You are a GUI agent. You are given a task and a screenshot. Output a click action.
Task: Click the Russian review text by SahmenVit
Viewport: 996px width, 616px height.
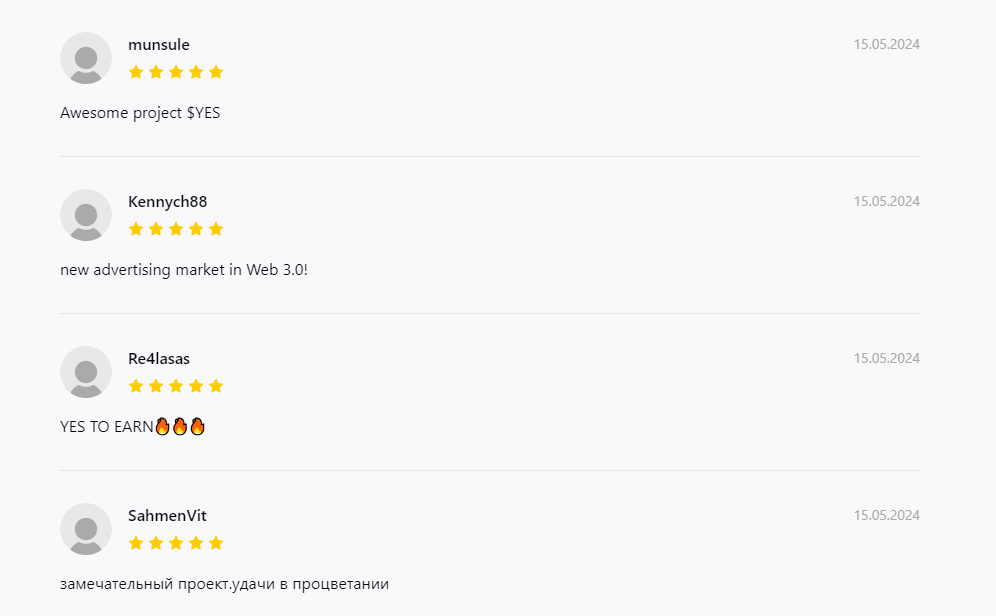coord(224,584)
